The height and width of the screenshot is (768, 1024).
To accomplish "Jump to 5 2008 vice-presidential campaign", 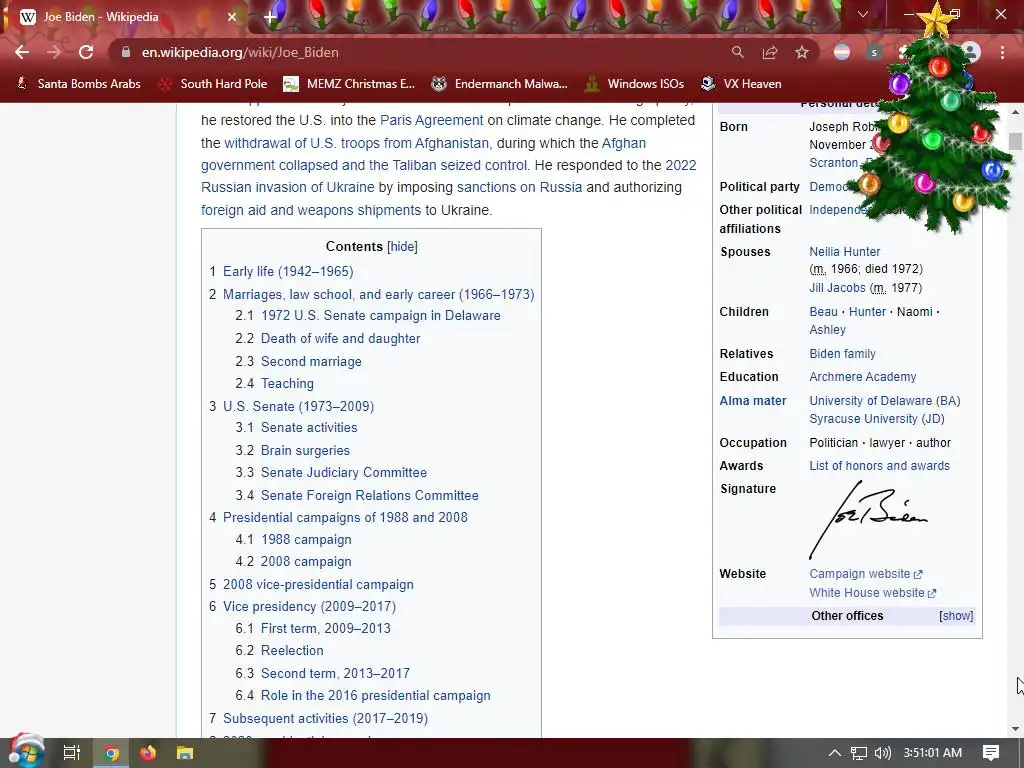I will (x=318, y=584).
